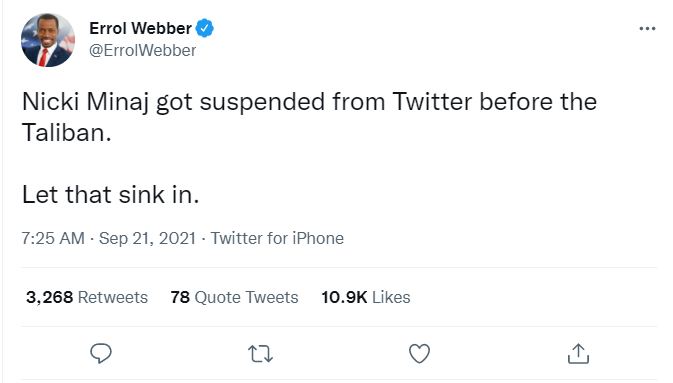Image resolution: width=673 pixels, height=383 pixels.
Task: Like the tweet with the heart icon
Action: 419,353
